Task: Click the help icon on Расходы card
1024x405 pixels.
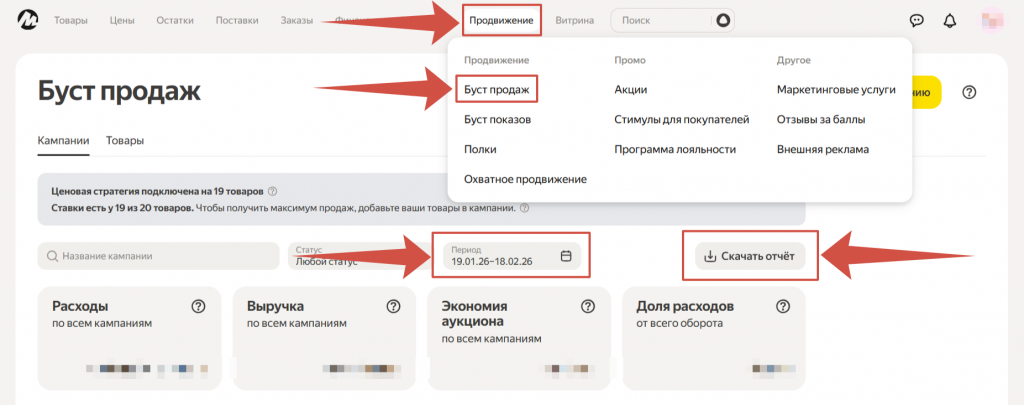Action: pyautogui.click(x=198, y=306)
